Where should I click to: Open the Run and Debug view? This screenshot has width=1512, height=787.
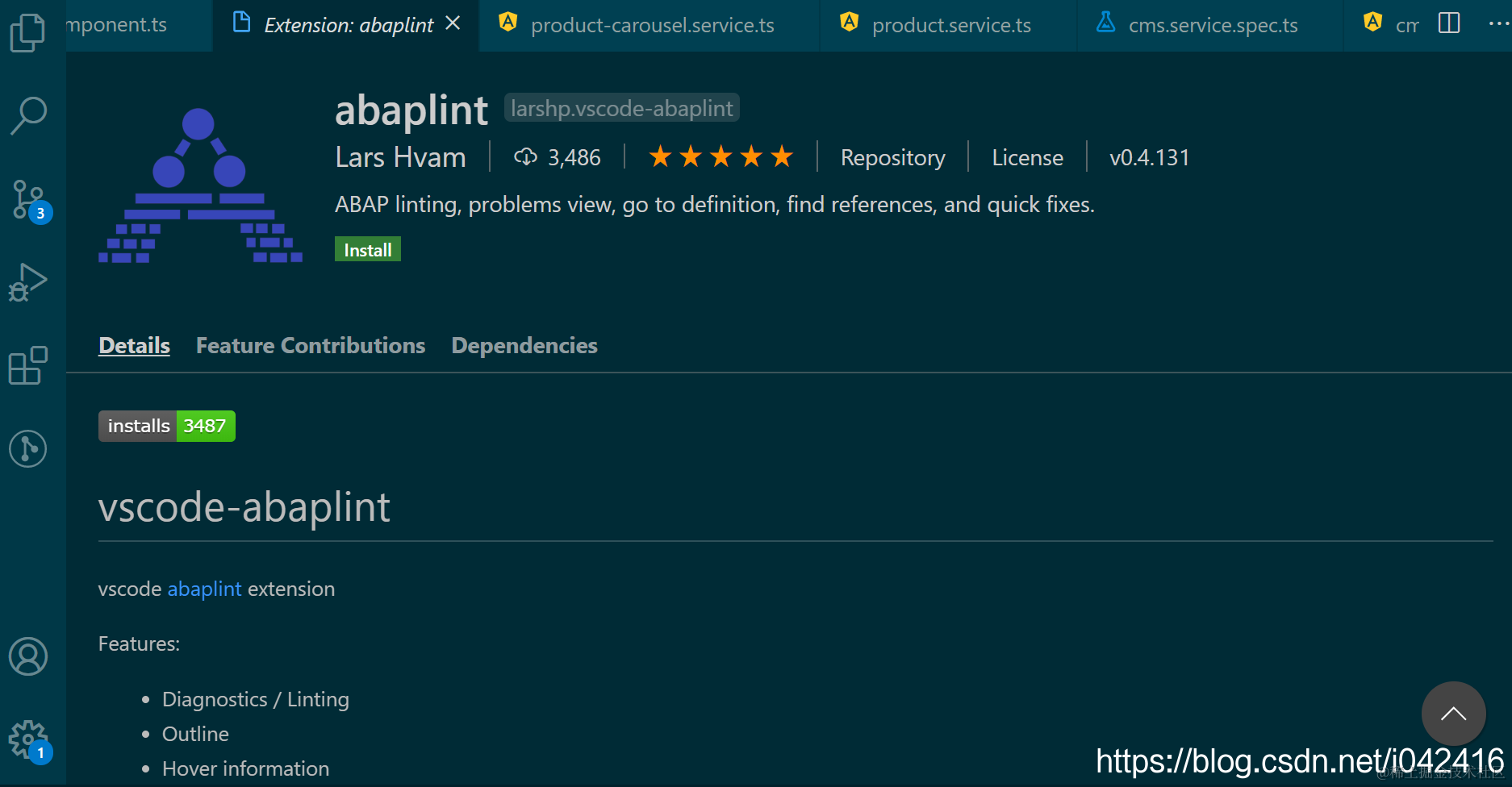(x=28, y=282)
